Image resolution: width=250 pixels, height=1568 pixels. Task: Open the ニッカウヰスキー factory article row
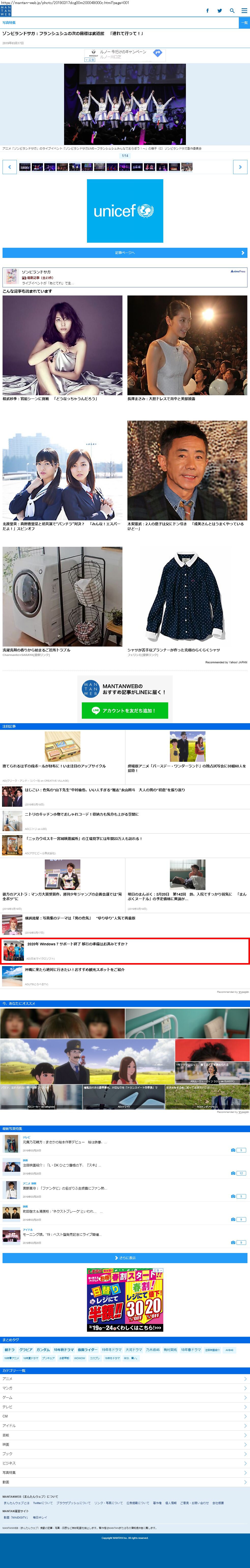pyautogui.click(x=125, y=846)
